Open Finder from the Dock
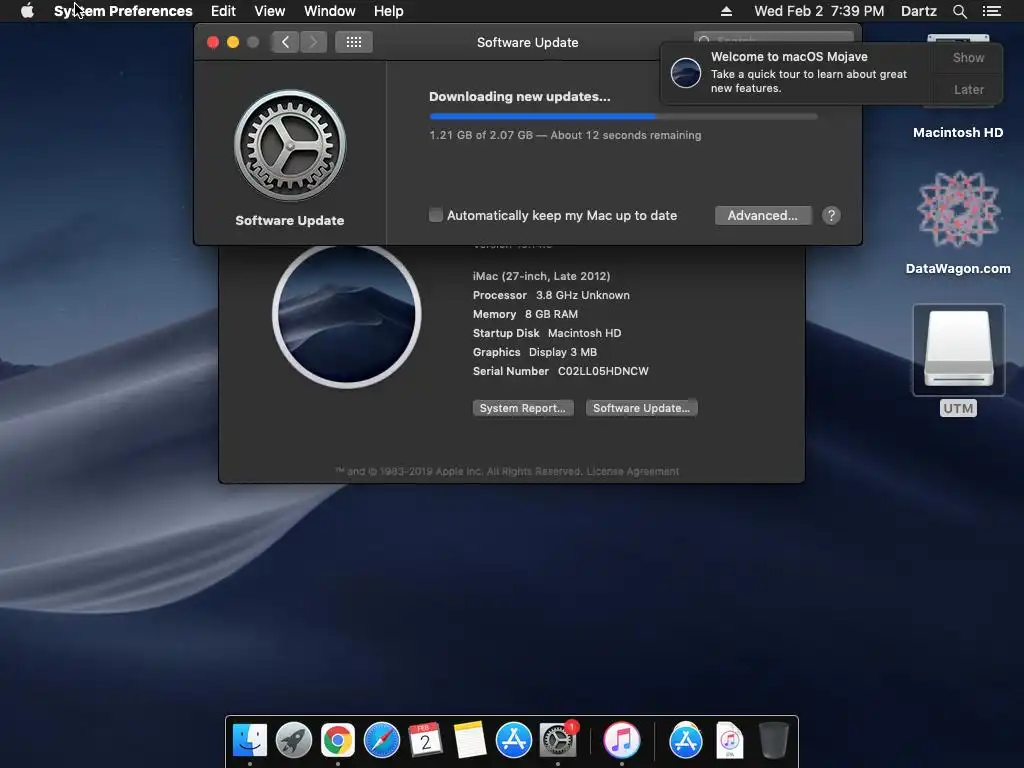Screen dimensions: 1024x768 pos(249,740)
